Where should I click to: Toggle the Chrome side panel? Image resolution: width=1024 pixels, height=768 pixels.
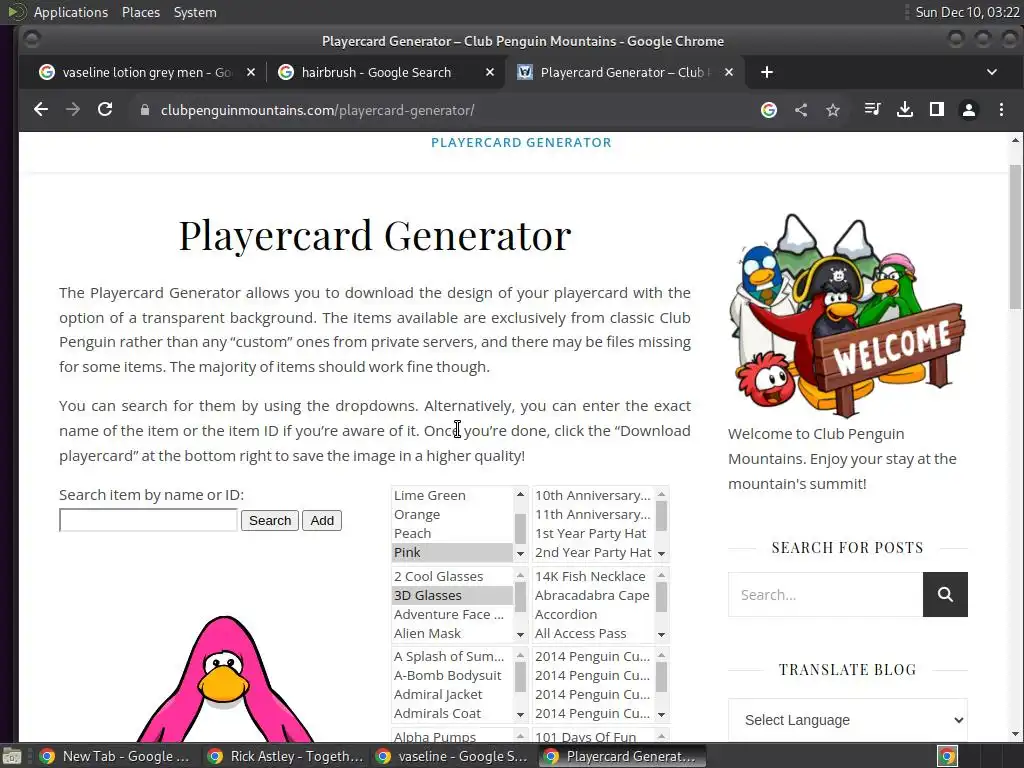[x=936, y=110]
